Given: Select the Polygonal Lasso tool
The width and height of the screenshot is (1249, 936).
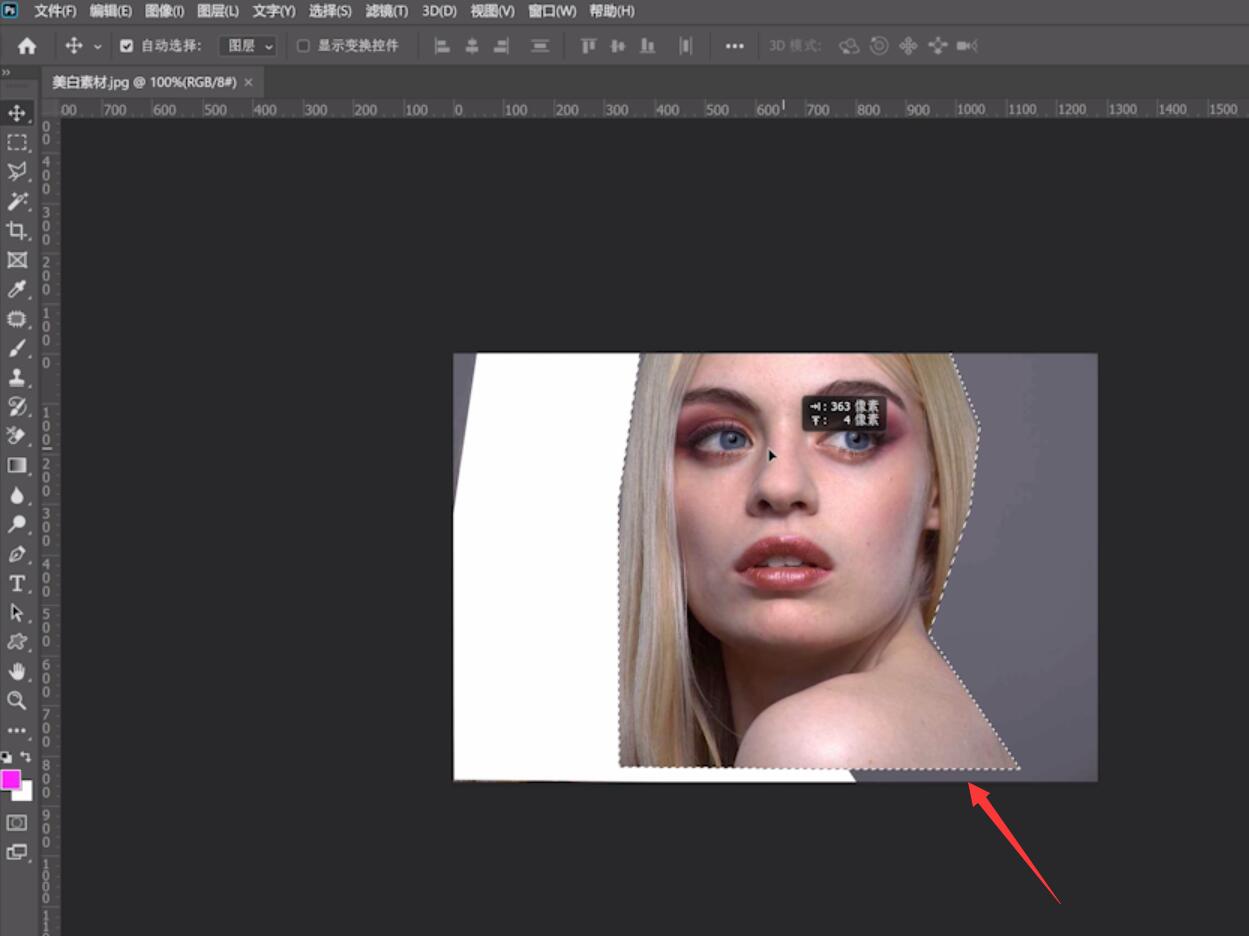Looking at the screenshot, I should coord(17,171).
